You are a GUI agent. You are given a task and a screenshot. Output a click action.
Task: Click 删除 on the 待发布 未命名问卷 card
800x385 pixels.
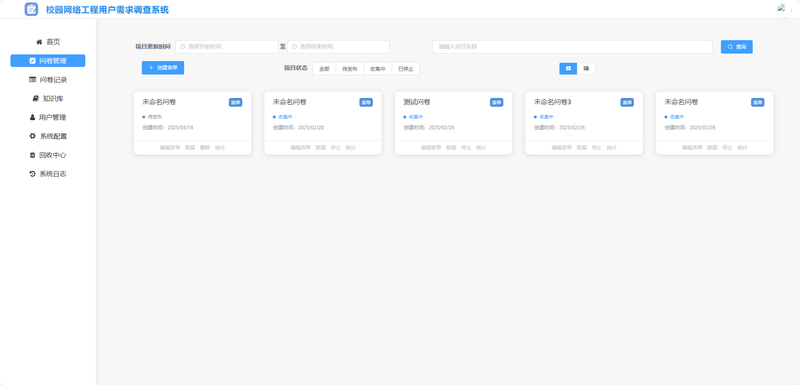[205, 148]
